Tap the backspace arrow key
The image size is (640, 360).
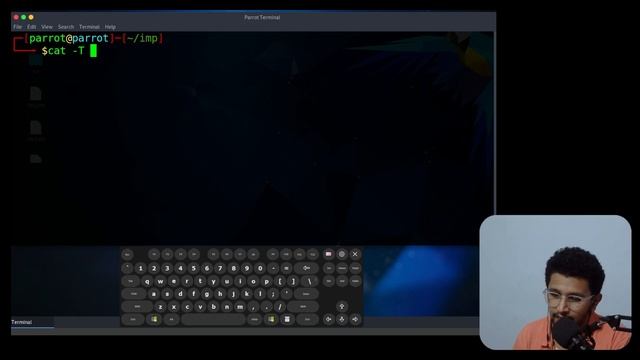click(x=306, y=268)
